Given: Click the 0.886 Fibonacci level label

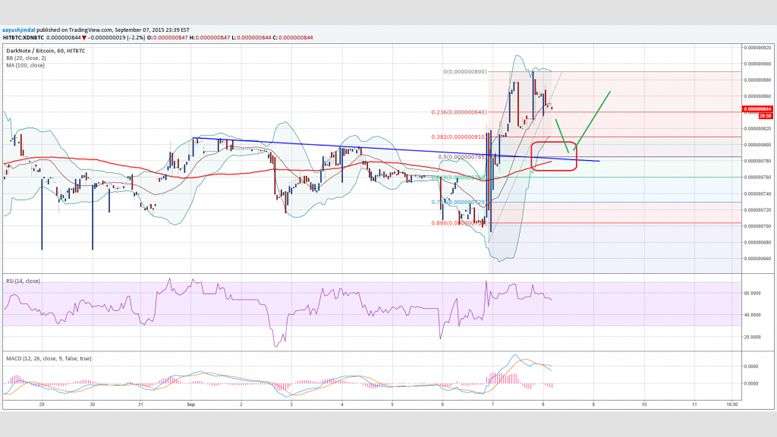Looking at the screenshot, I should (x=458, y=223).
